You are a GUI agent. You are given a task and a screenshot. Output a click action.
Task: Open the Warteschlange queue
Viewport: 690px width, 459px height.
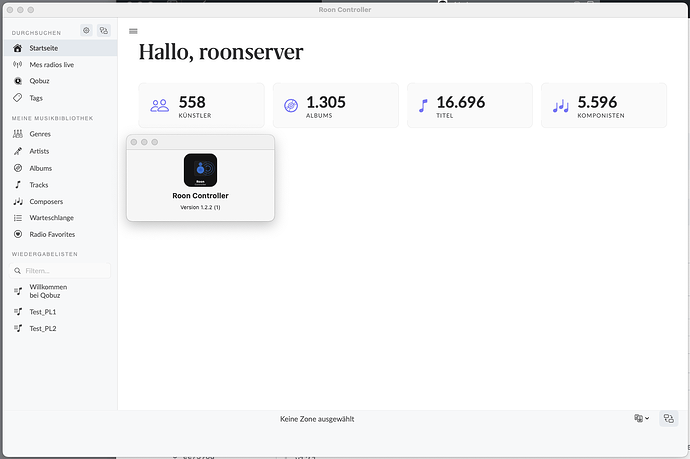tap(51, 218)
